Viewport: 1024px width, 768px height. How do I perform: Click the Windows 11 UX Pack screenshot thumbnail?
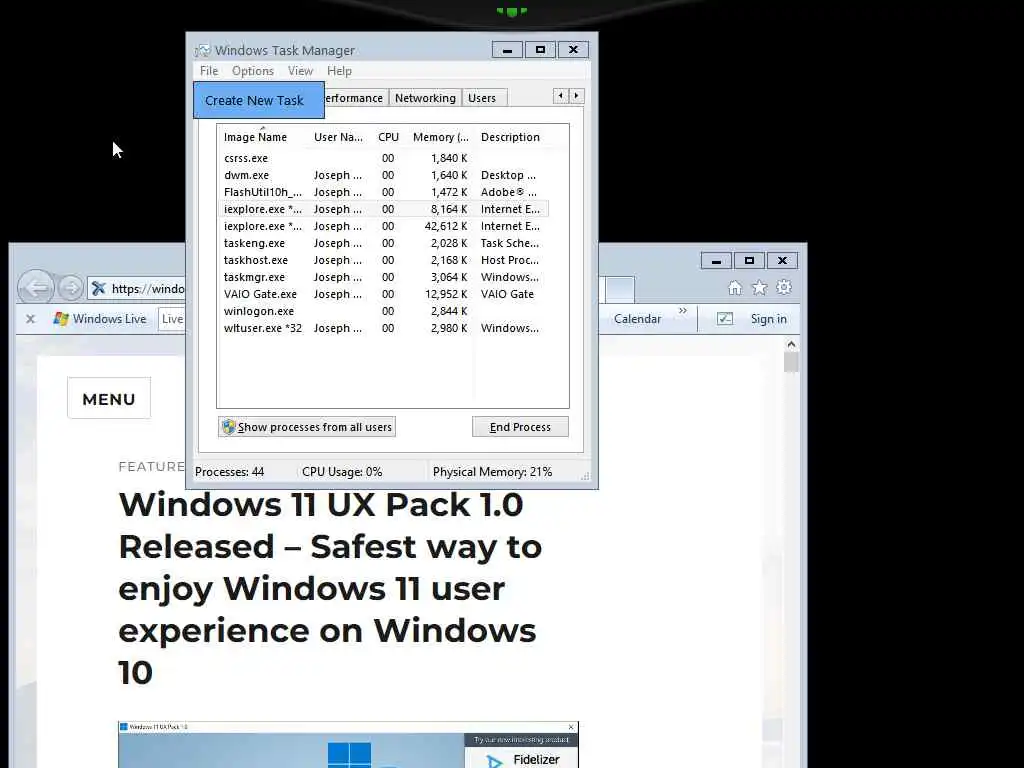348,744
